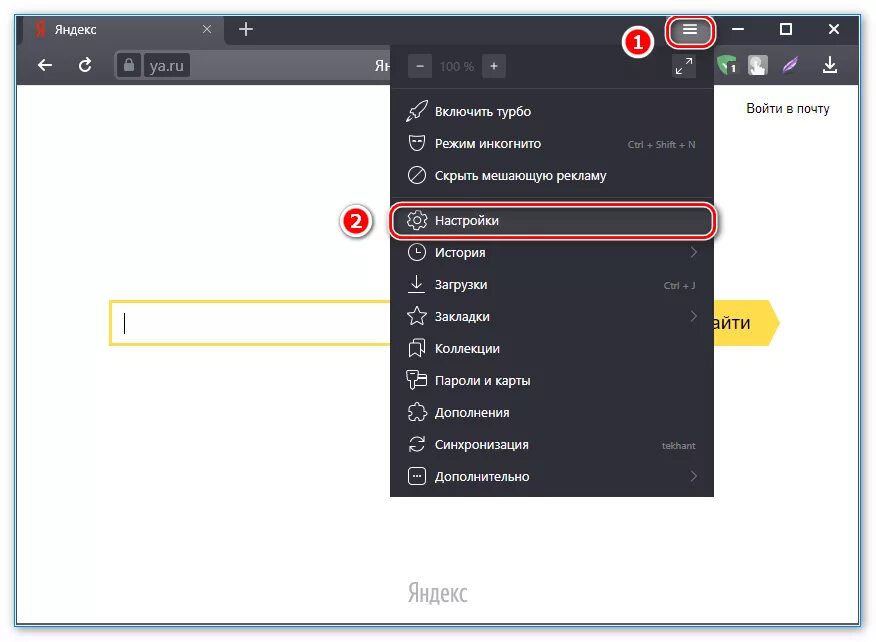Screen dimensions: 876x642
Task: Close the Яндекс tab
Action: [x=207, y=29]
